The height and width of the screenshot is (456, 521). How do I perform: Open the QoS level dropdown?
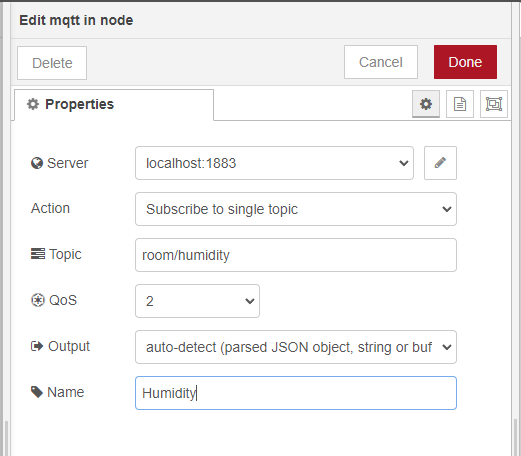pos(197,301)
